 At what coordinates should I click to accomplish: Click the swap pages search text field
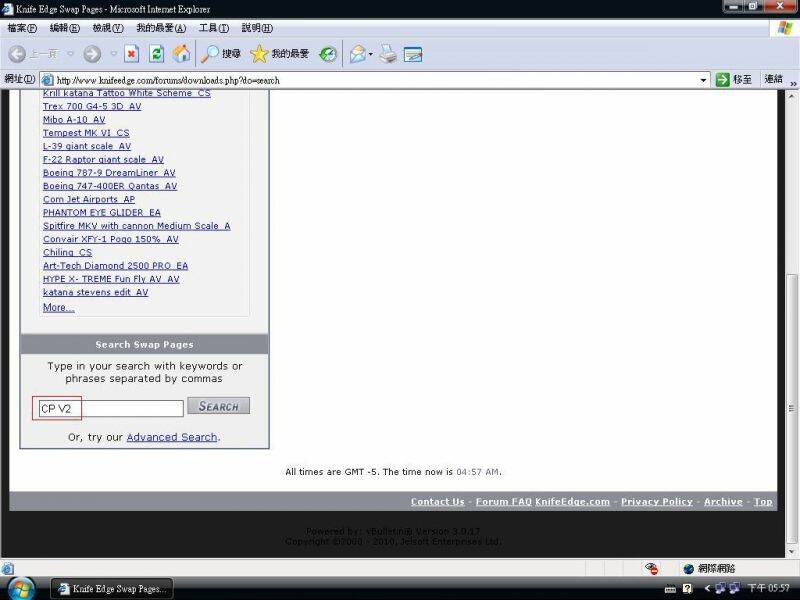(111, 408)
